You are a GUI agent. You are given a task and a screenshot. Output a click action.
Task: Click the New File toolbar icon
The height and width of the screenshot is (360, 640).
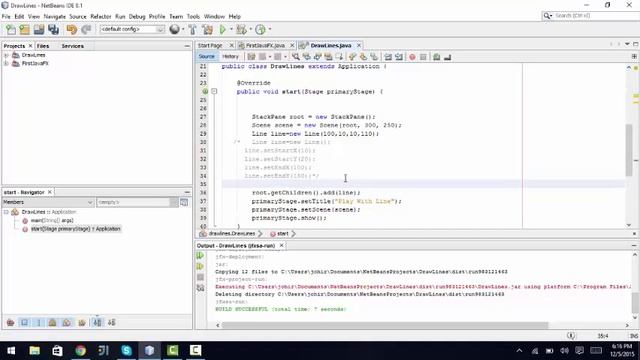coord(11,29)
